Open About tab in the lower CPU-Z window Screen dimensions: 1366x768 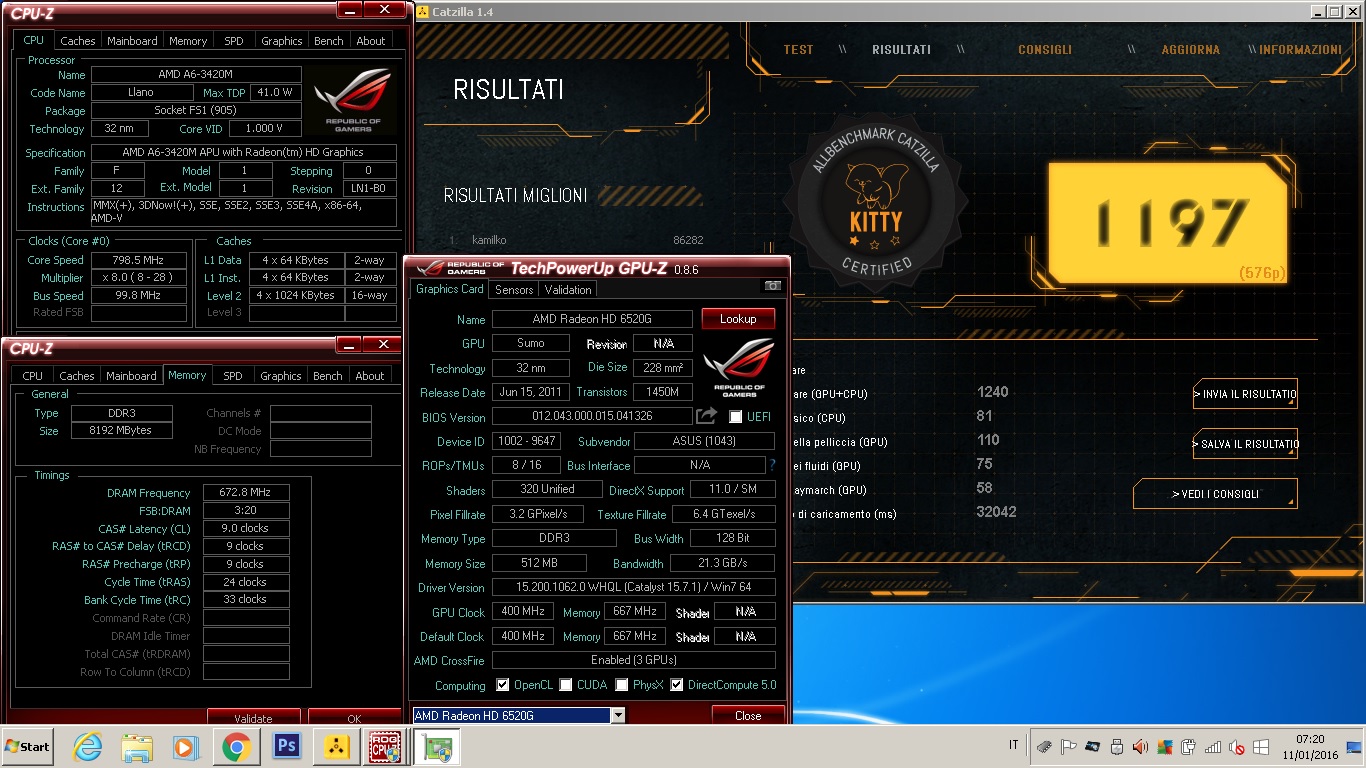(x=370, y=376)
